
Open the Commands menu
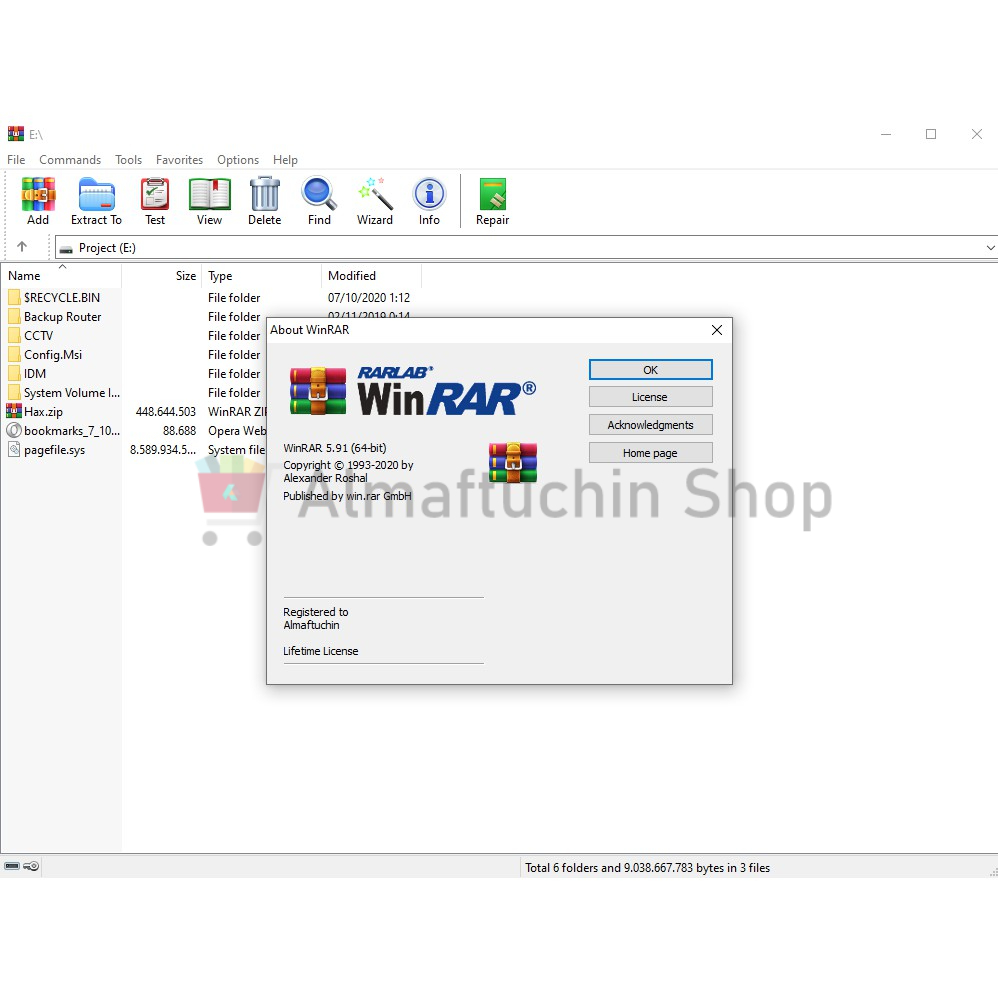click(70, 160)
